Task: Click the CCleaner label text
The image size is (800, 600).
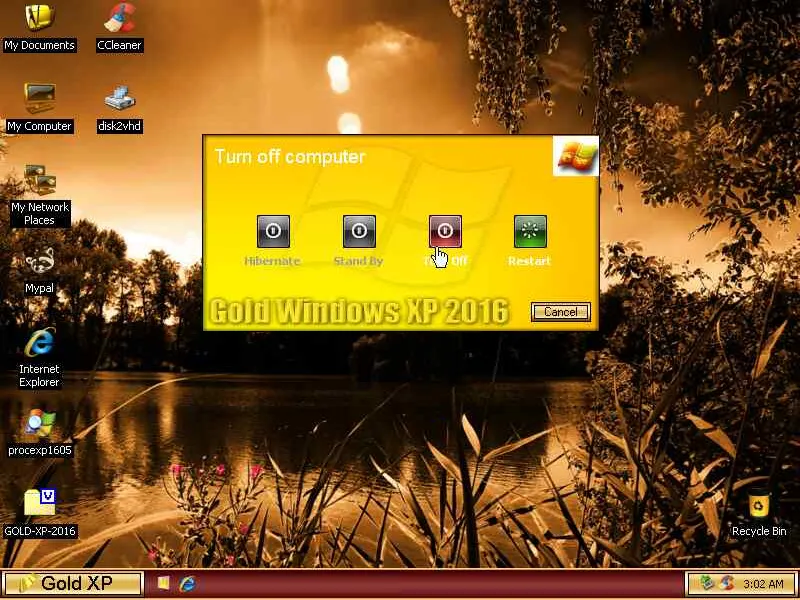Action: point(119,45)
